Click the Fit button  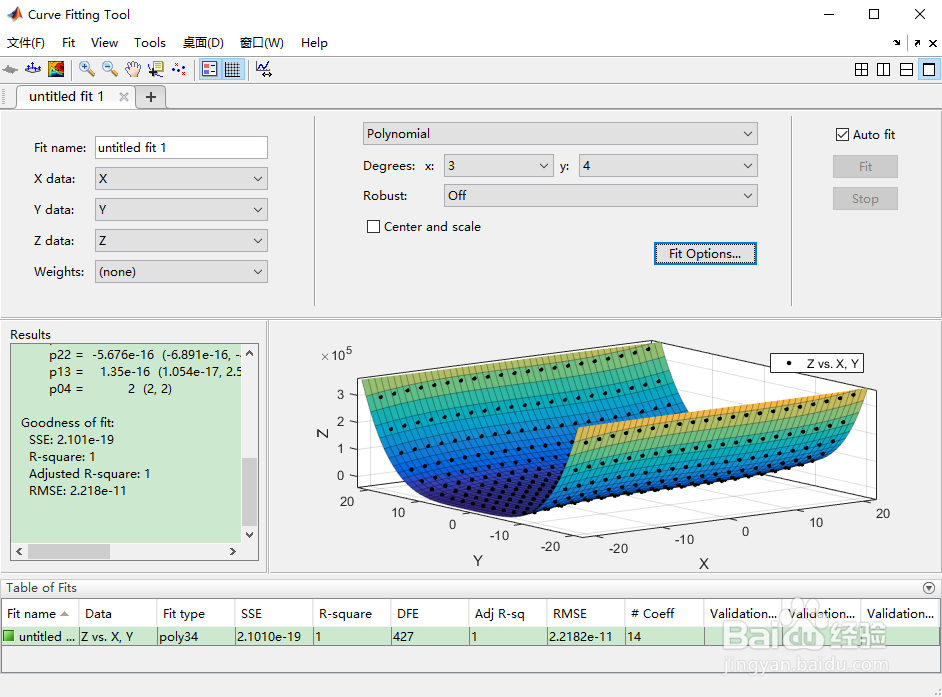(865, 166)
